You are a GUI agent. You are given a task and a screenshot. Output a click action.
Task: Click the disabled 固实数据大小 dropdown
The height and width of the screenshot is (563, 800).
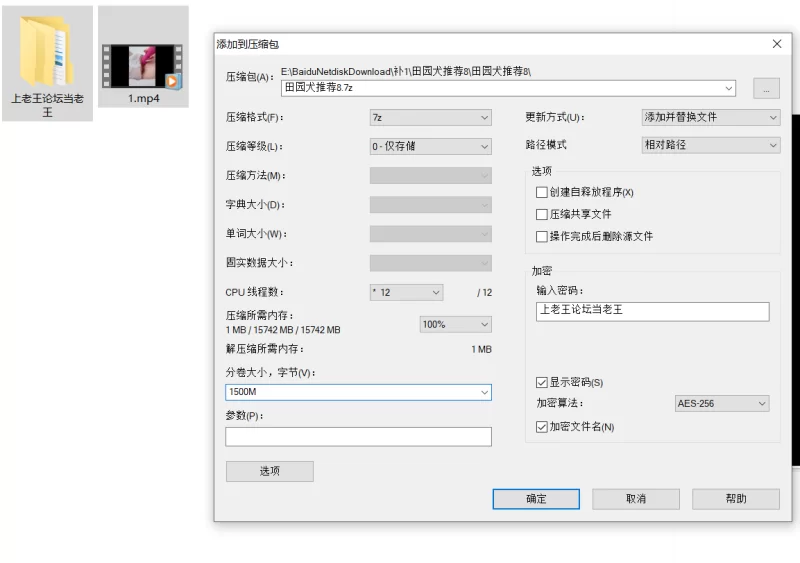tap(430, 263)
